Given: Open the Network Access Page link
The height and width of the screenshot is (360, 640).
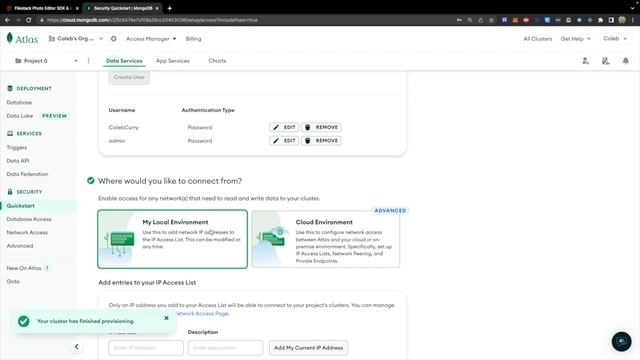Looking at the screenshot, I should point(202,313).
